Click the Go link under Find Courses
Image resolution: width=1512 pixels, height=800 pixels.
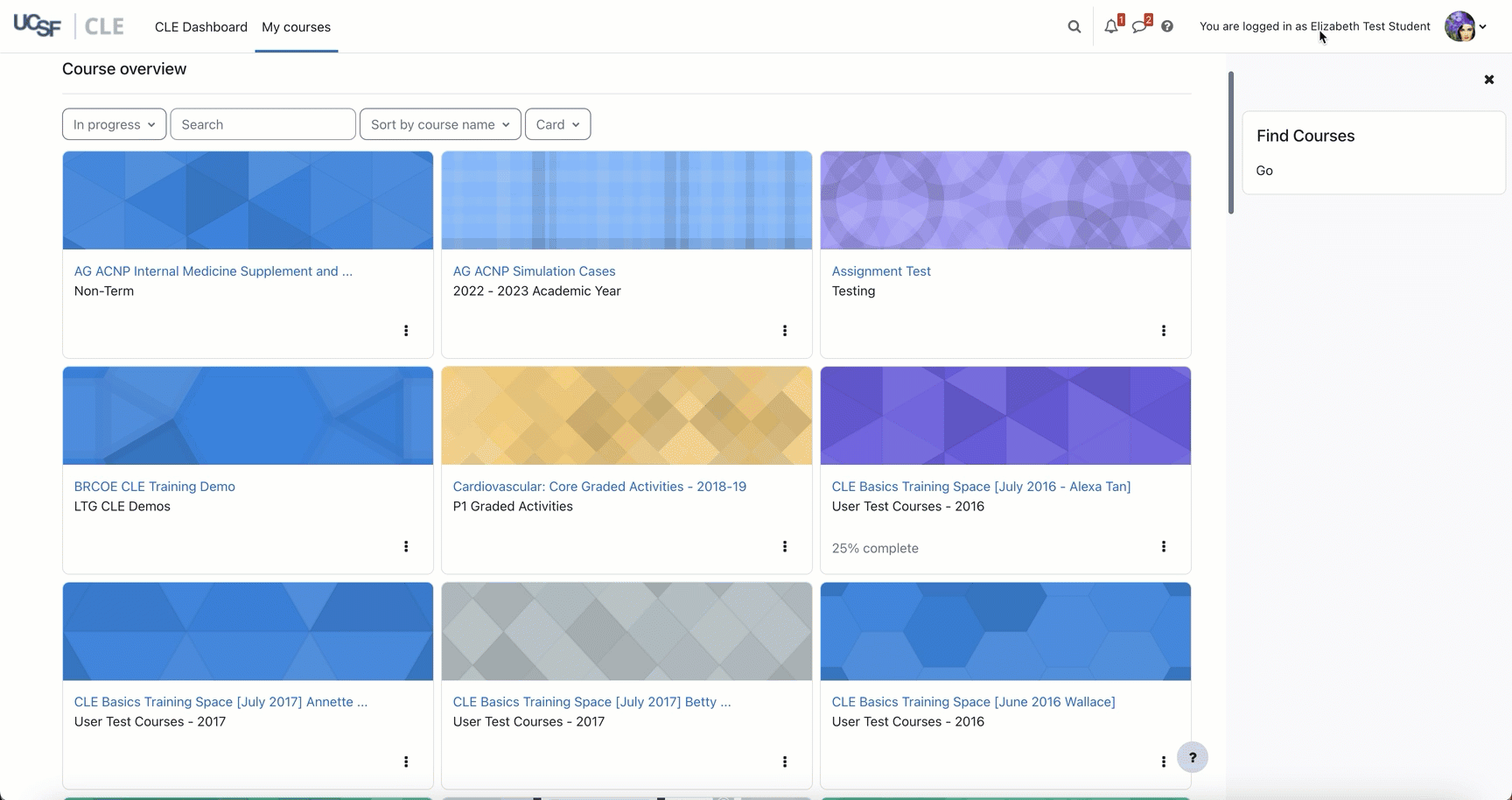click(x=1264, y=171)
